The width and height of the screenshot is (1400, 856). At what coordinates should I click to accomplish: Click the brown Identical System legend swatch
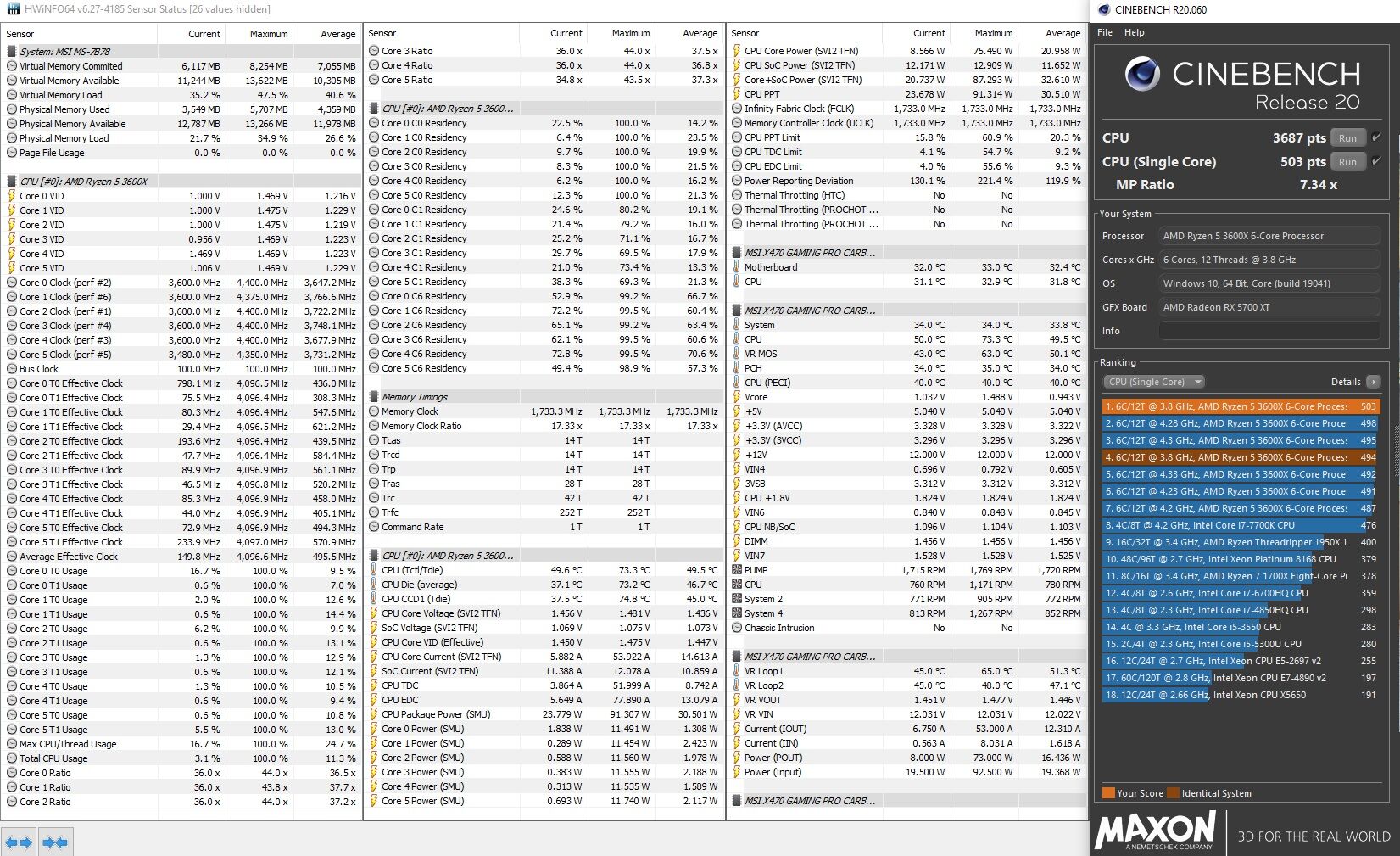click(1173, 793)
